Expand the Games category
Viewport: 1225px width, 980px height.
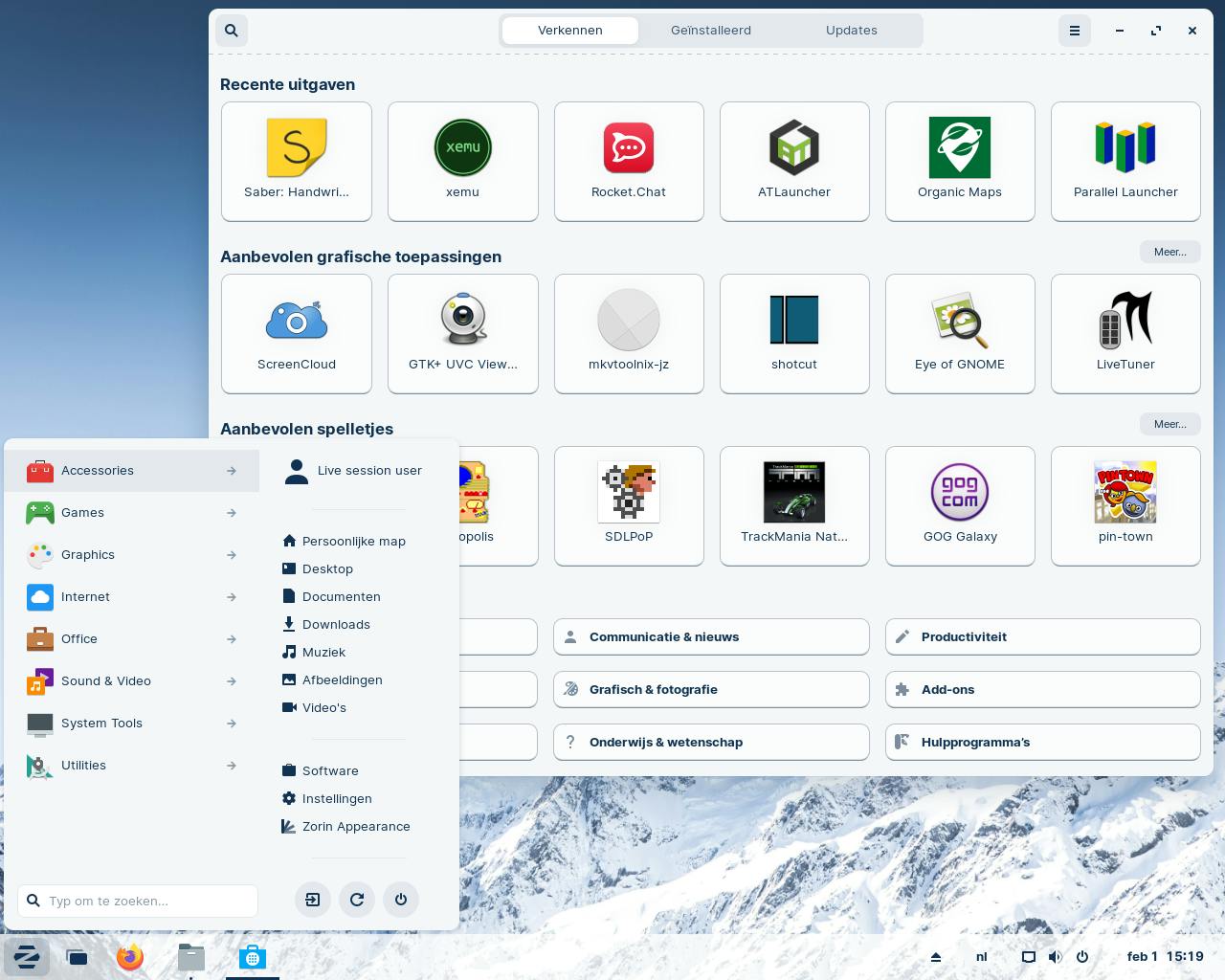click(132, 513)
